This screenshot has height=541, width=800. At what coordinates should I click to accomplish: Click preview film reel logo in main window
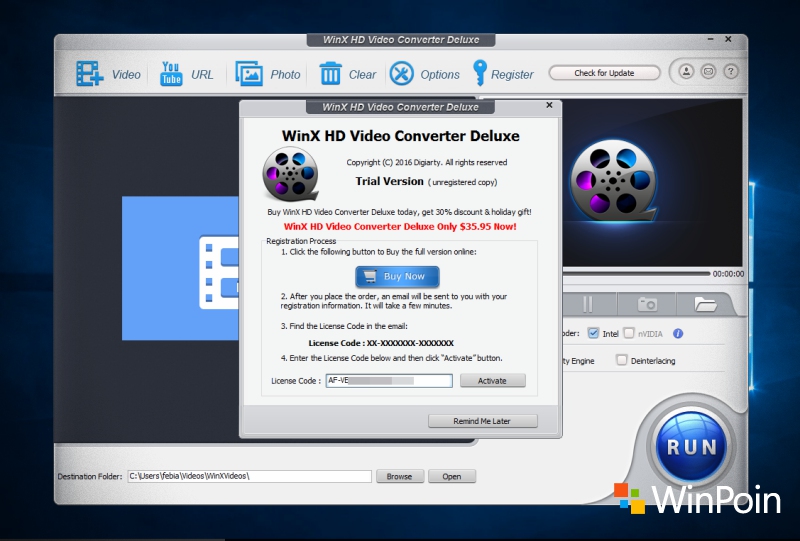(x=614, y=180)
